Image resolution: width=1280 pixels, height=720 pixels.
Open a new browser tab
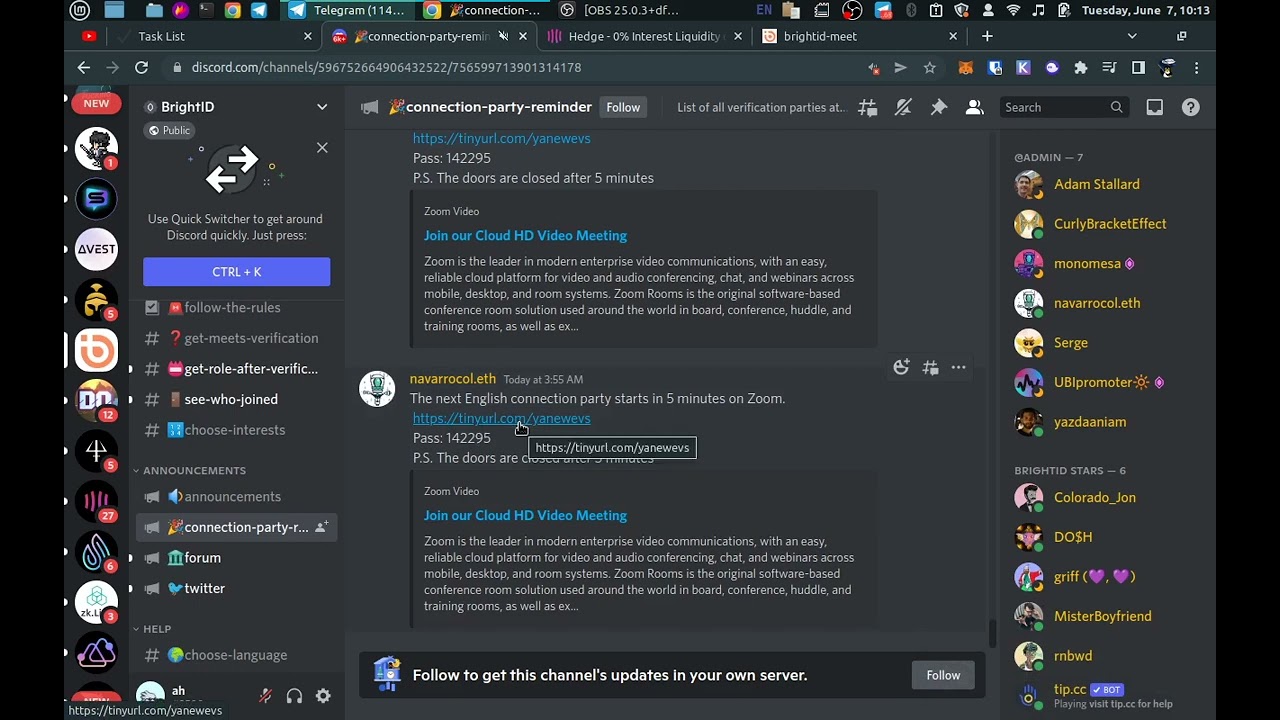[987, 36]
